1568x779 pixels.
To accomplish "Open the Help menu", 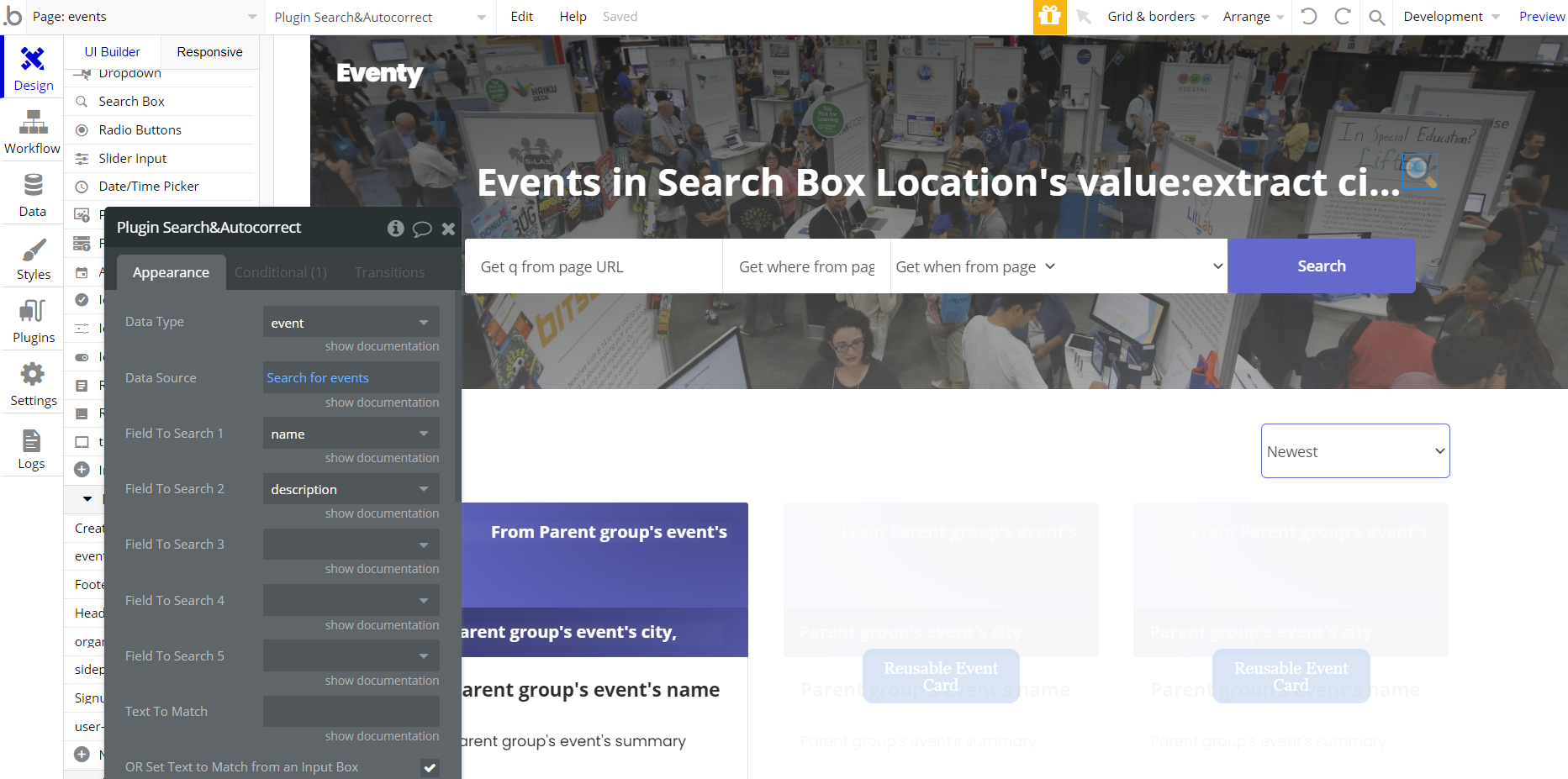I will point(573,17).
